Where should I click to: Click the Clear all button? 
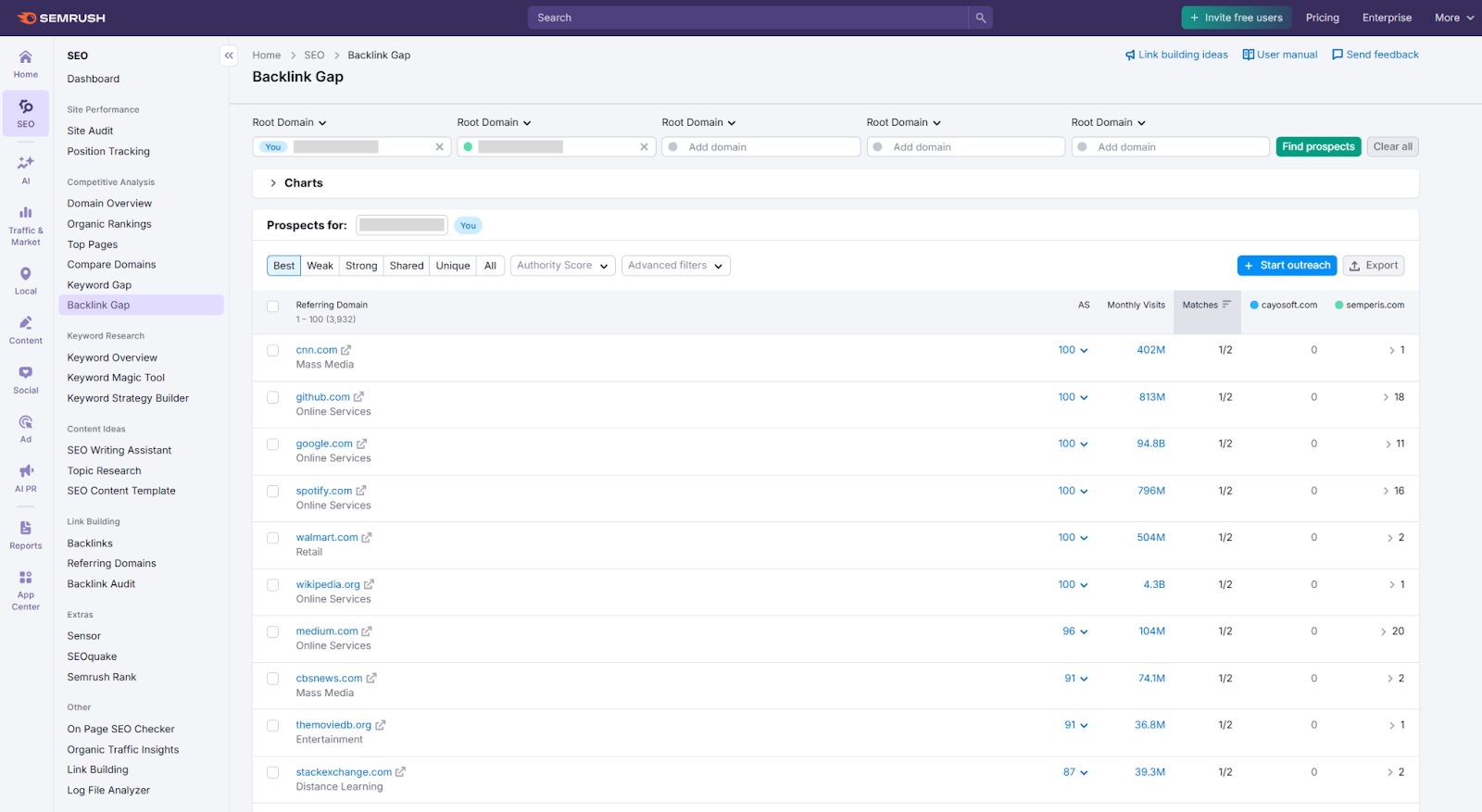point(1392,147)
